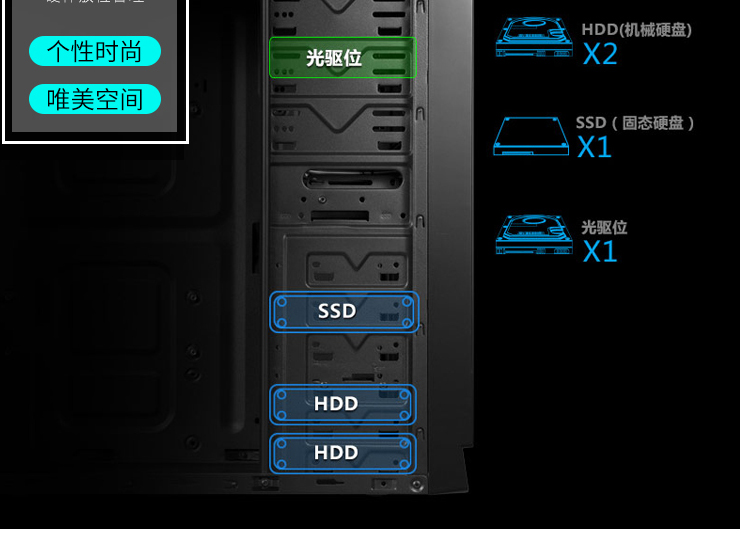Click bottom-right screw circle on SSD bay

click(x=406, y=323)
